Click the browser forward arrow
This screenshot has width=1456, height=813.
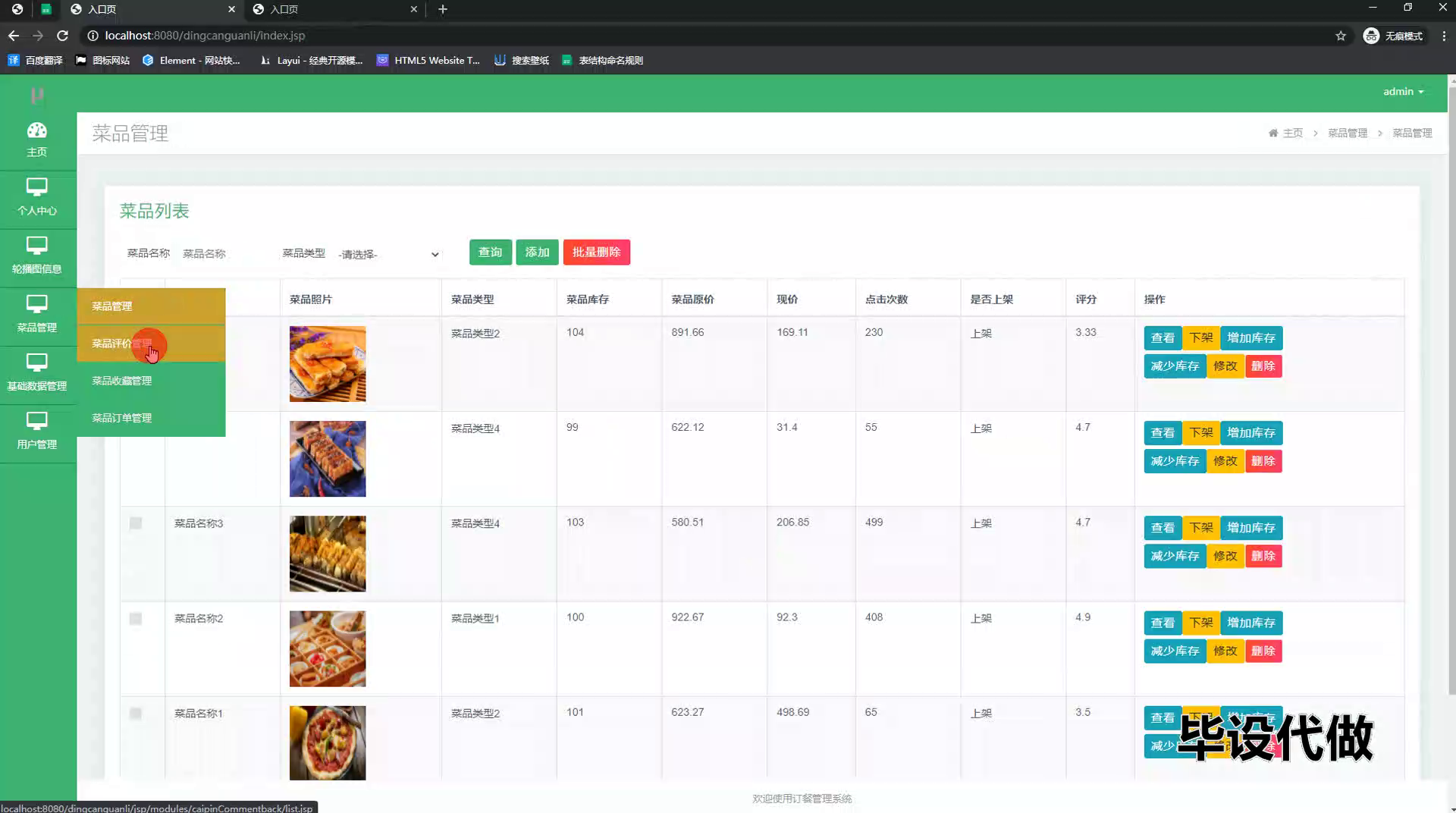click(38, 36)
